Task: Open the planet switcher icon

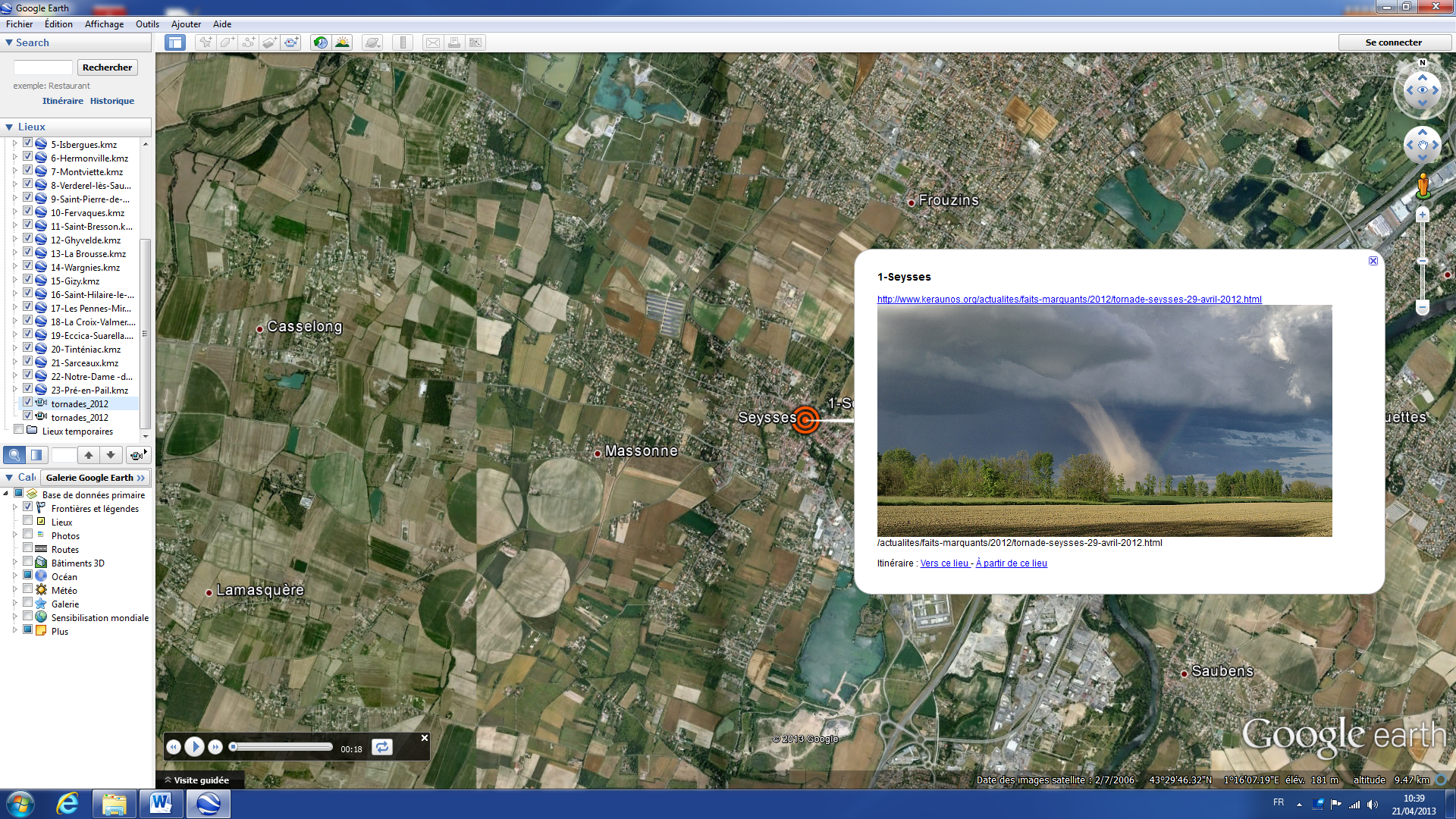Action: point(372,42)
